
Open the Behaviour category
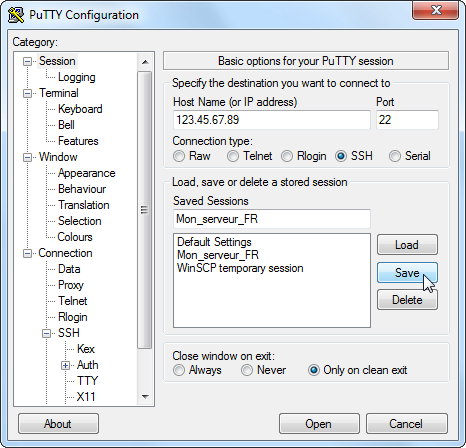point(82,189)
